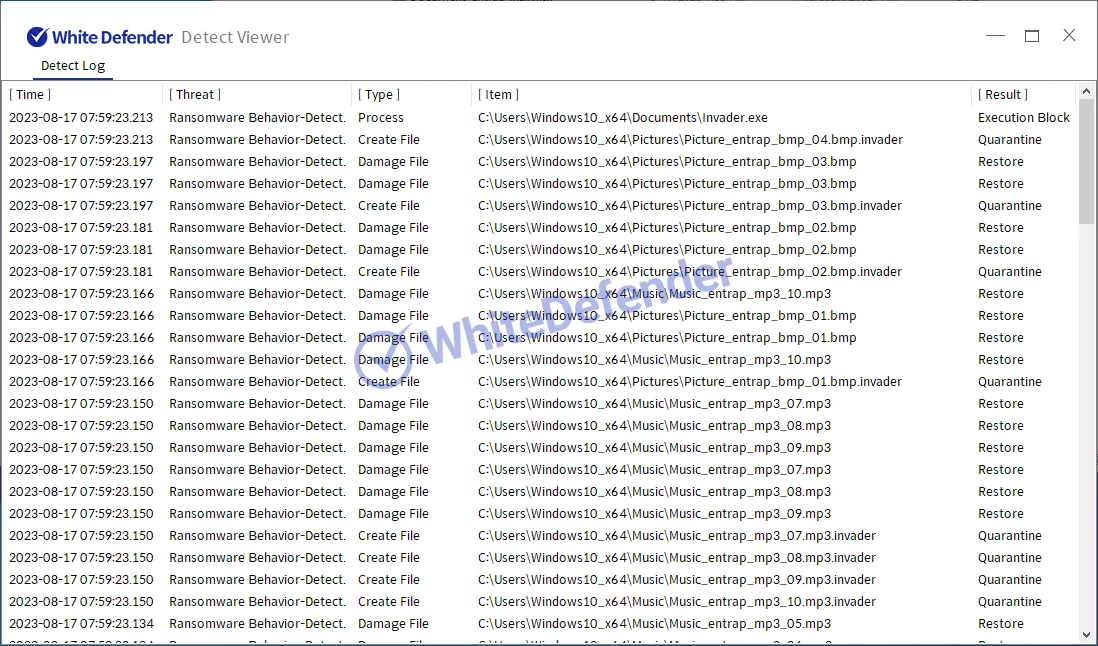Screen dimensions: 1098x646
Task: Sort by the Time column header
Action: coord(30,95)
